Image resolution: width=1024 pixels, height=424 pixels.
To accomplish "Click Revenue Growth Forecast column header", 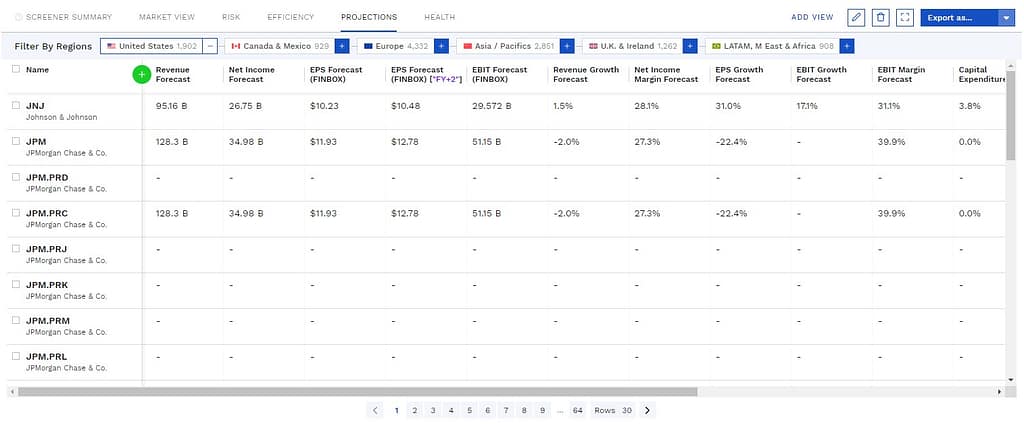I will (x=586, y=74).
